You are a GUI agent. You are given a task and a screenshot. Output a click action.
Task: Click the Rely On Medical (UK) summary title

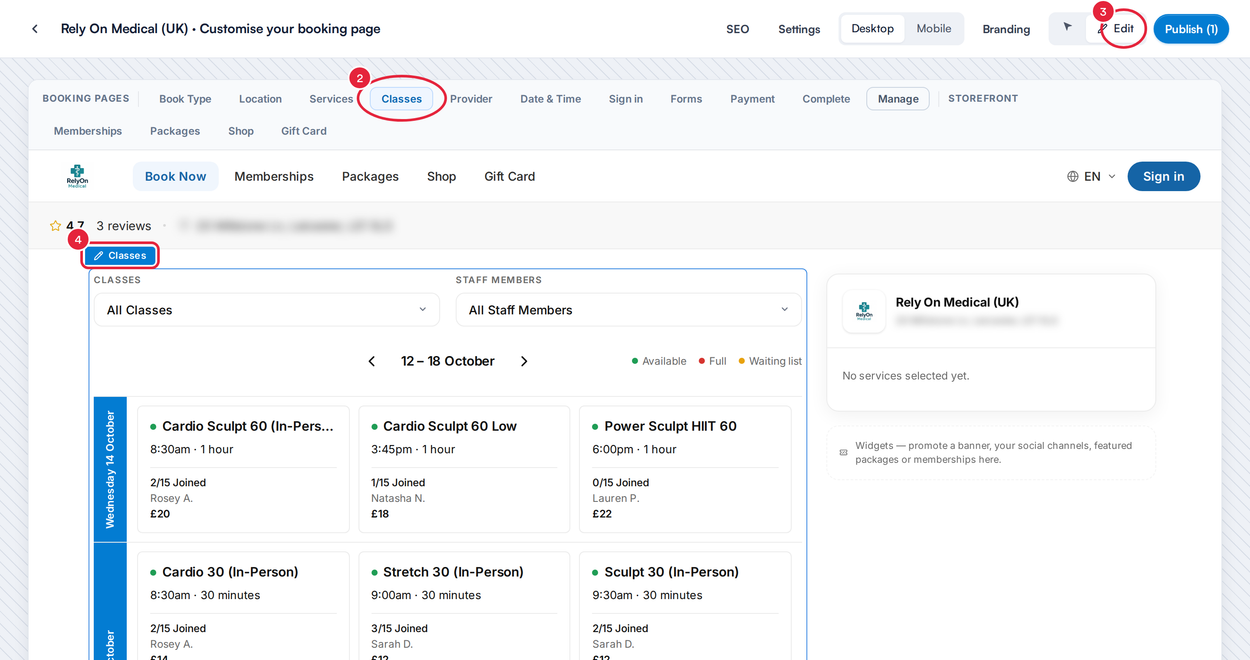click(x=957, y=302)
